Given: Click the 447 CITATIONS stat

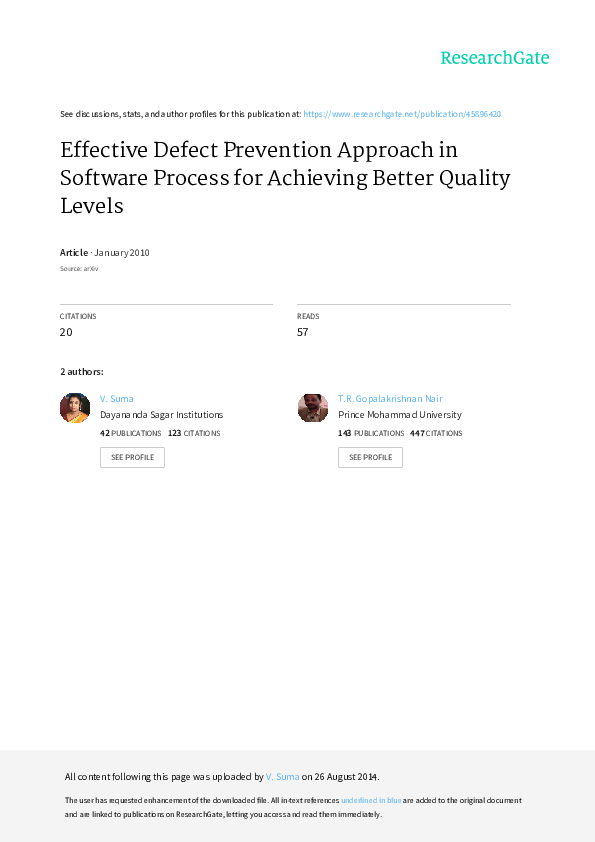Looking at the screenshot, I should tap(436, 433).
